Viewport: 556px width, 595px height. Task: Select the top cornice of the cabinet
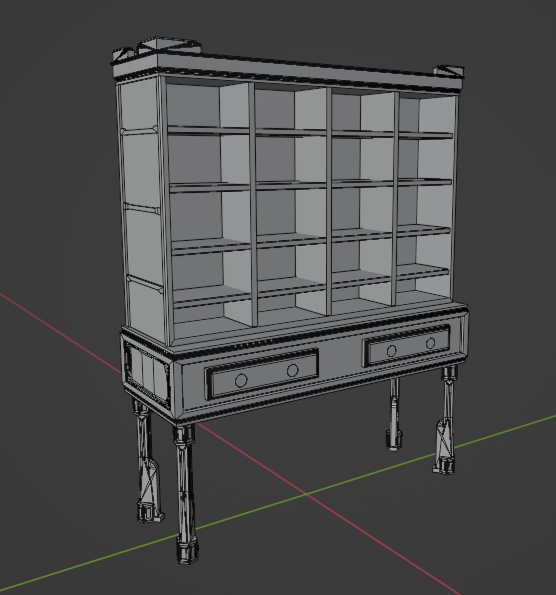[288, 66]
